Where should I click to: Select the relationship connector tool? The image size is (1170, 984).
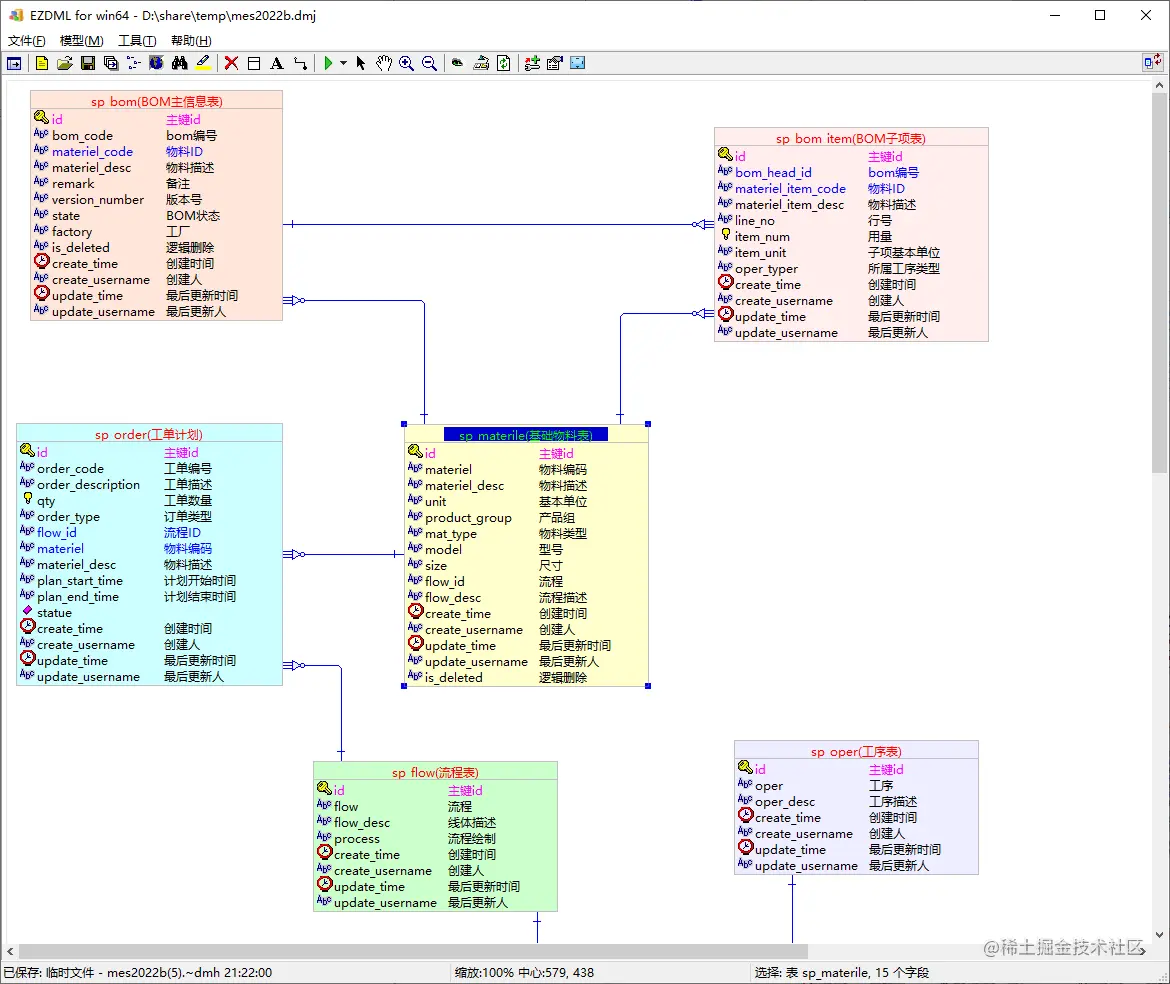coord(301,63)
